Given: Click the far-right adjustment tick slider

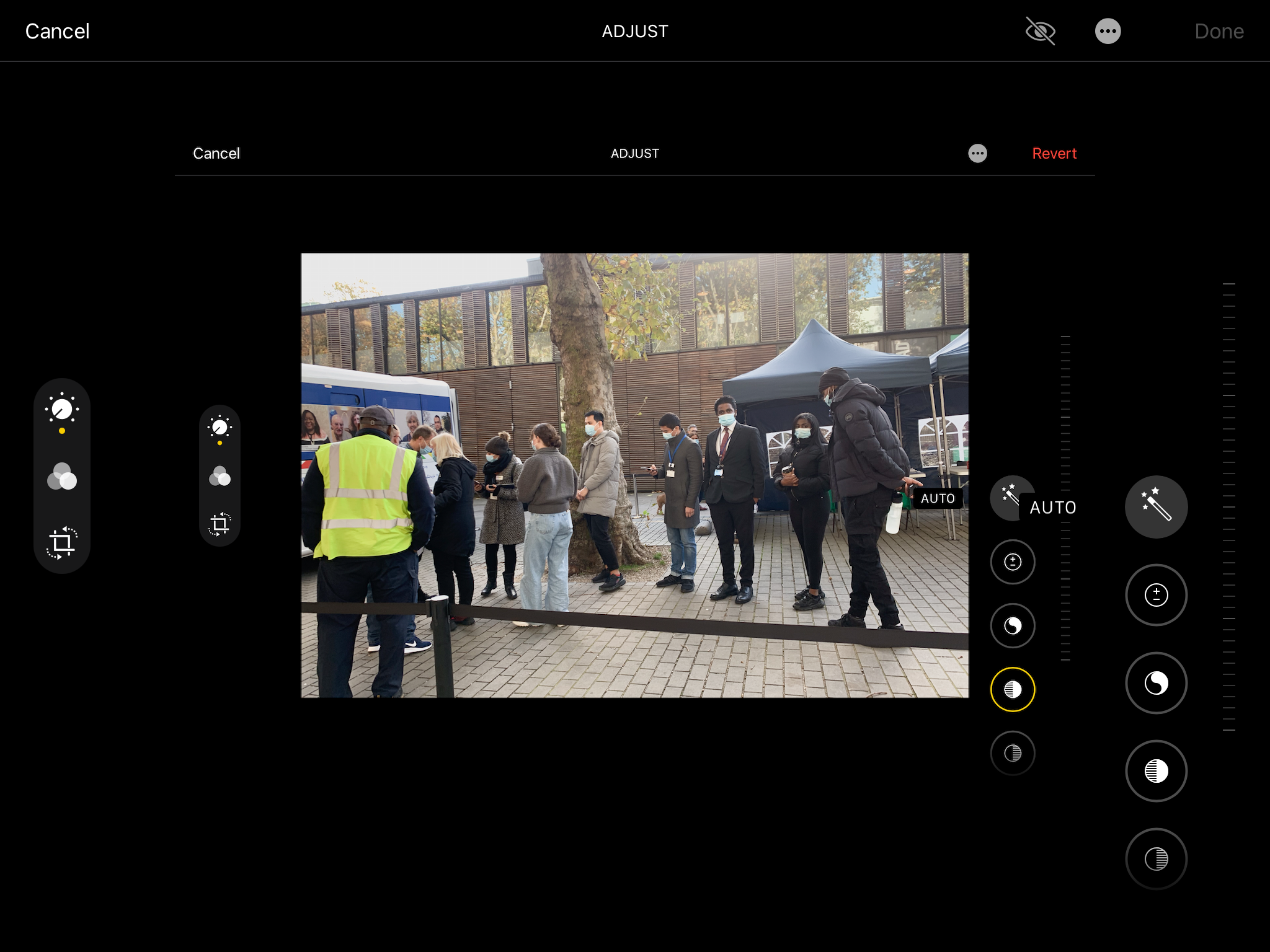Looking at the screenshot, I should (1228, 506).
